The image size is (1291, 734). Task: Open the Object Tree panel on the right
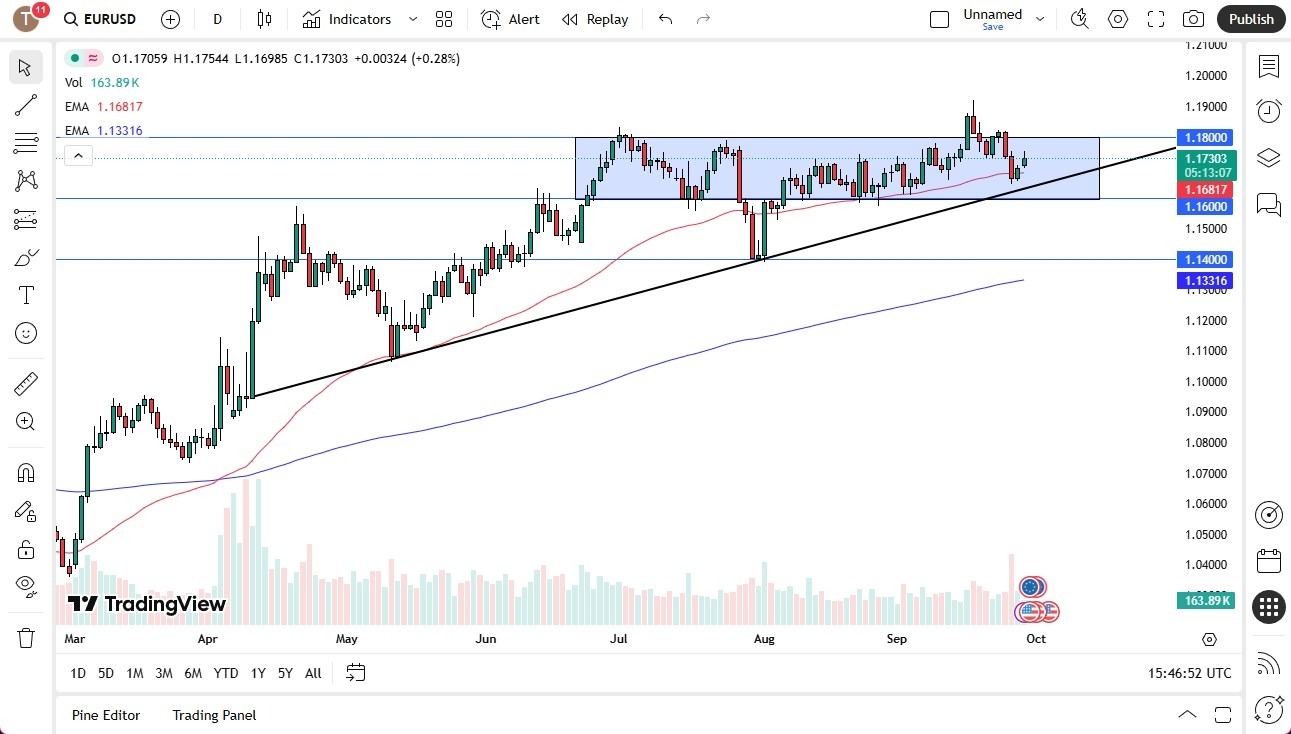point(1268,157)
